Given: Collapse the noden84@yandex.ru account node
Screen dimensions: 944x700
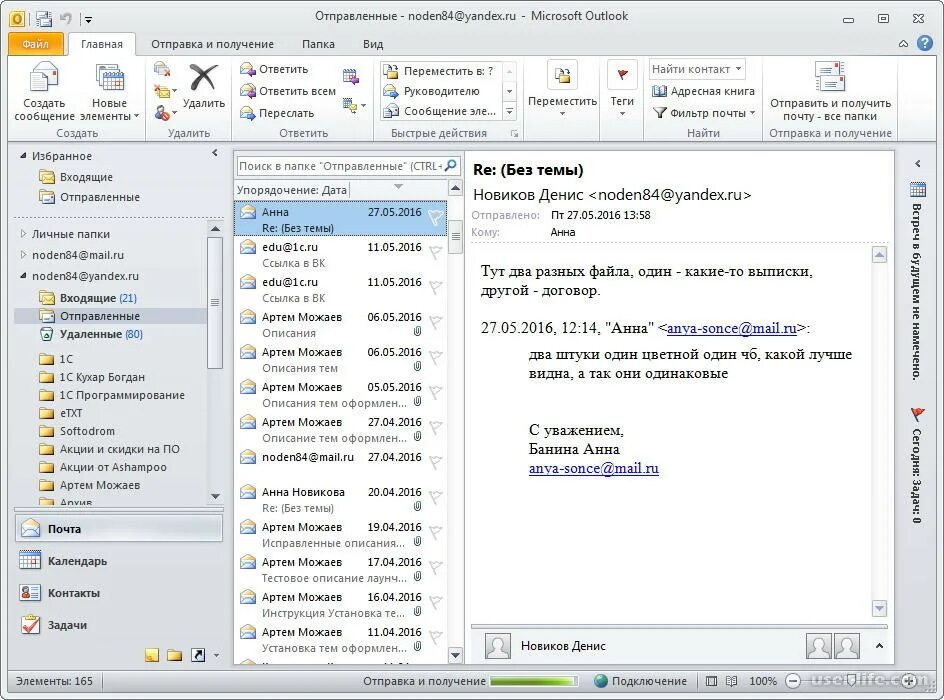Looking at the screenshot, I should tap(23, 276).
